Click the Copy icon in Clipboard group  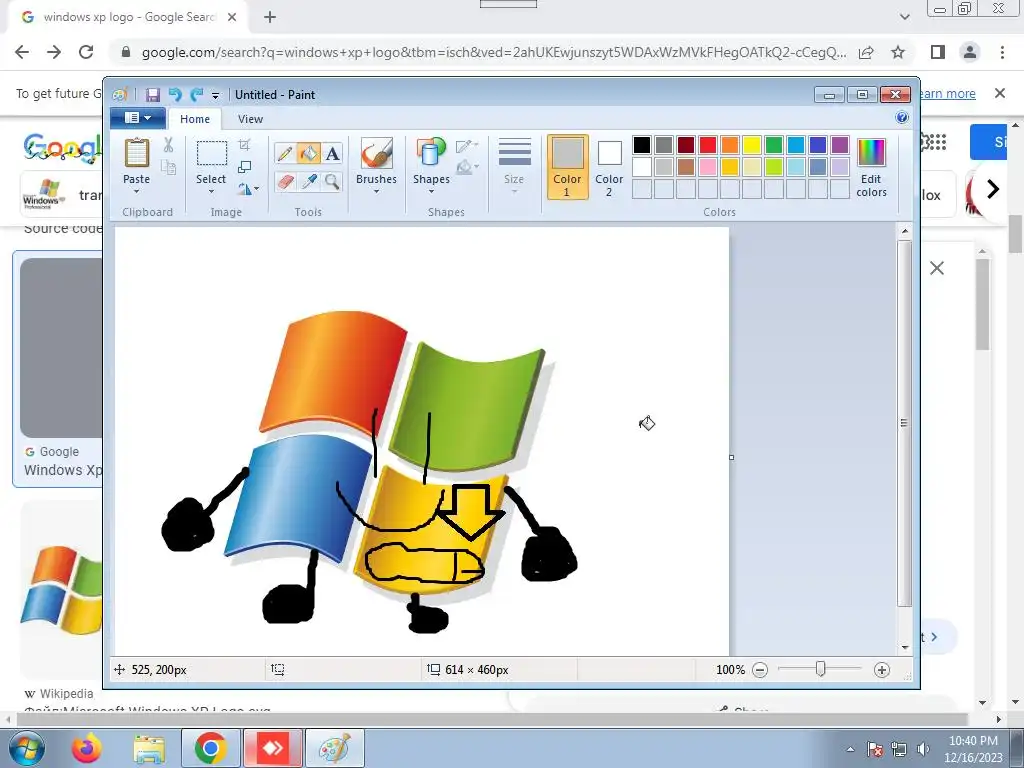tap(168, 168)
